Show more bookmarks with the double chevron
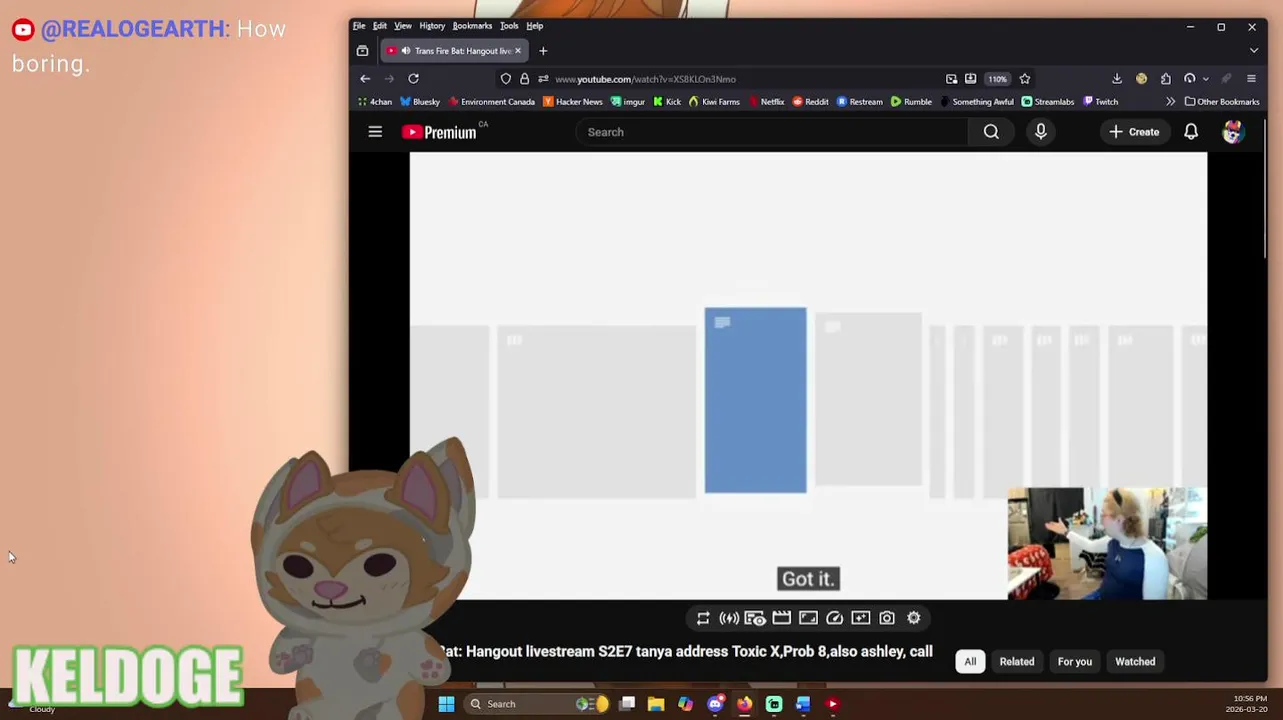Image resolution: width=1283 pixels, height=720 pixels. pos(1170,102)
